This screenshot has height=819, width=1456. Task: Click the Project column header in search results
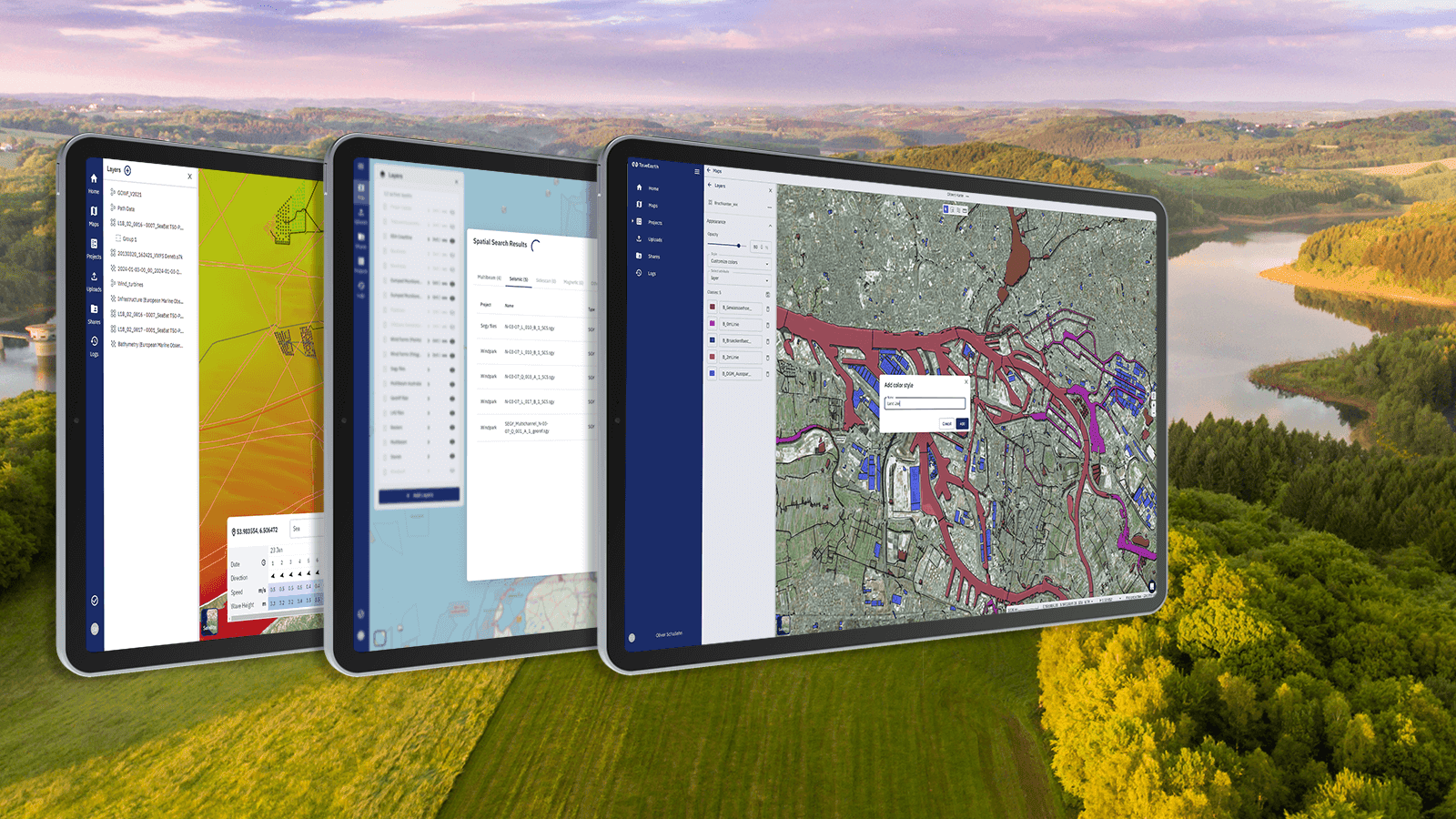coord(486,305)
